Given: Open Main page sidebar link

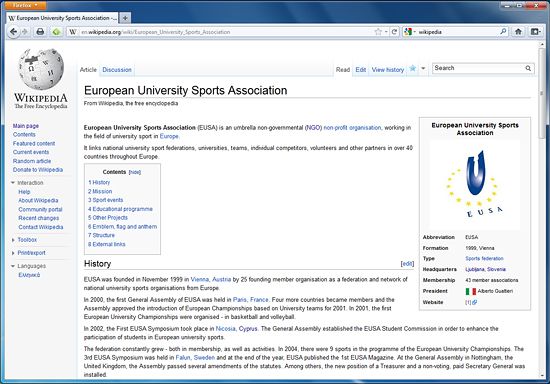Looking at the screenshot, I should [26, 126].
